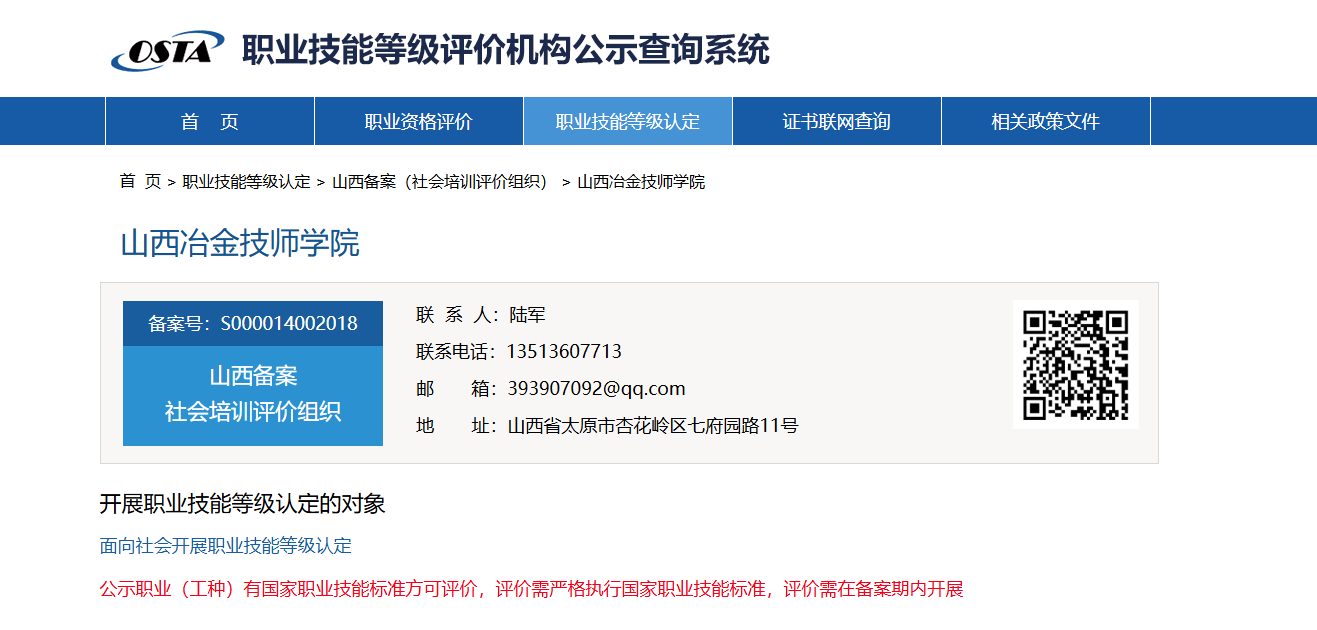
Task: Open 山西备案(社会培训评价组织) breadcrumb link
Action: point(440,182)
